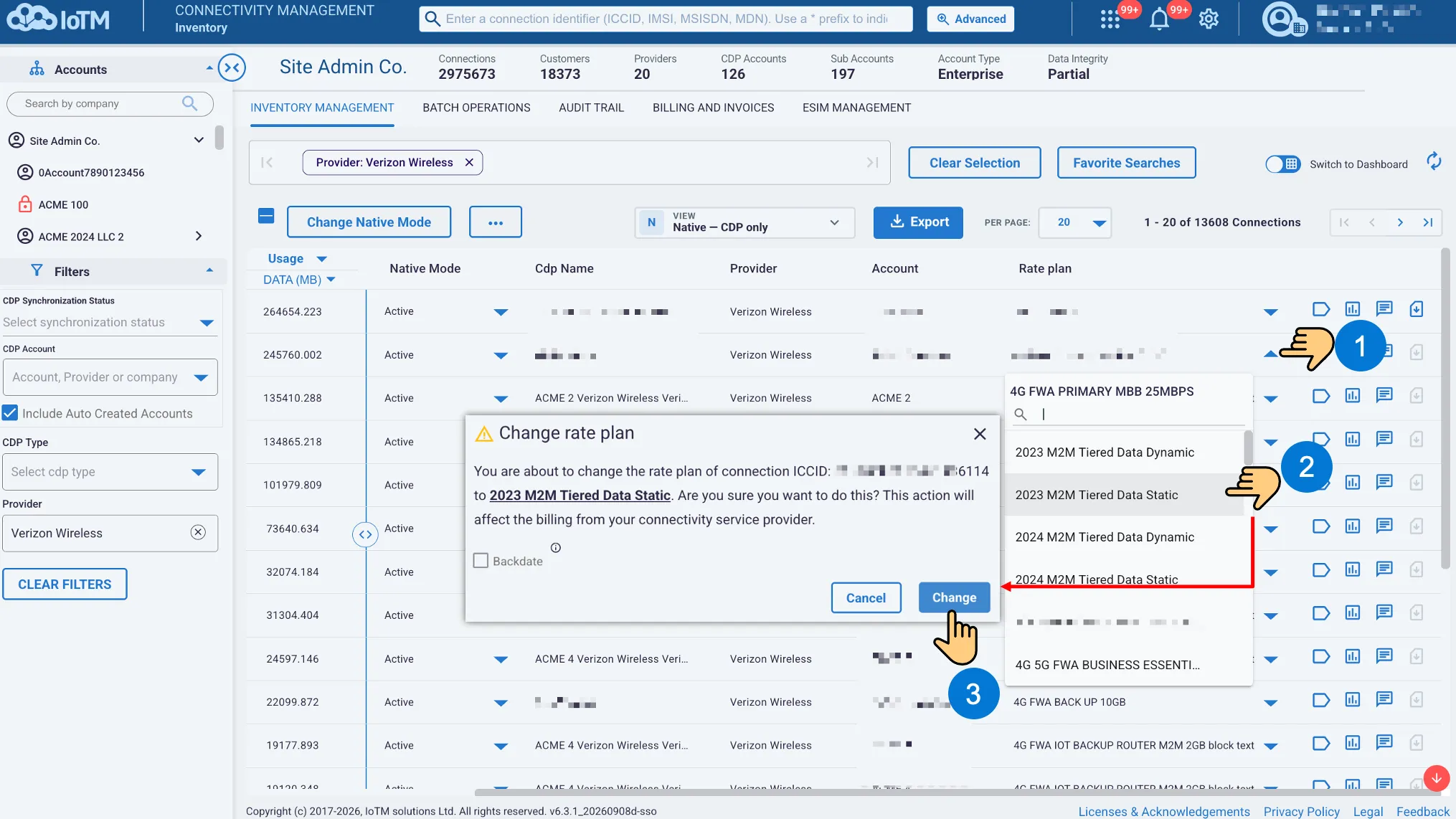Screen dimensions: 1456x819
Task: Click the Backdate info icon
Action: coord(555,548)
